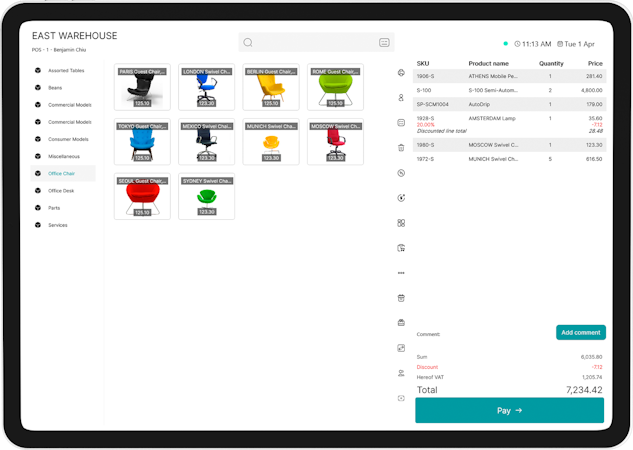Click the Hereof VAT value 1,205.74

click(x=592, y=377)
